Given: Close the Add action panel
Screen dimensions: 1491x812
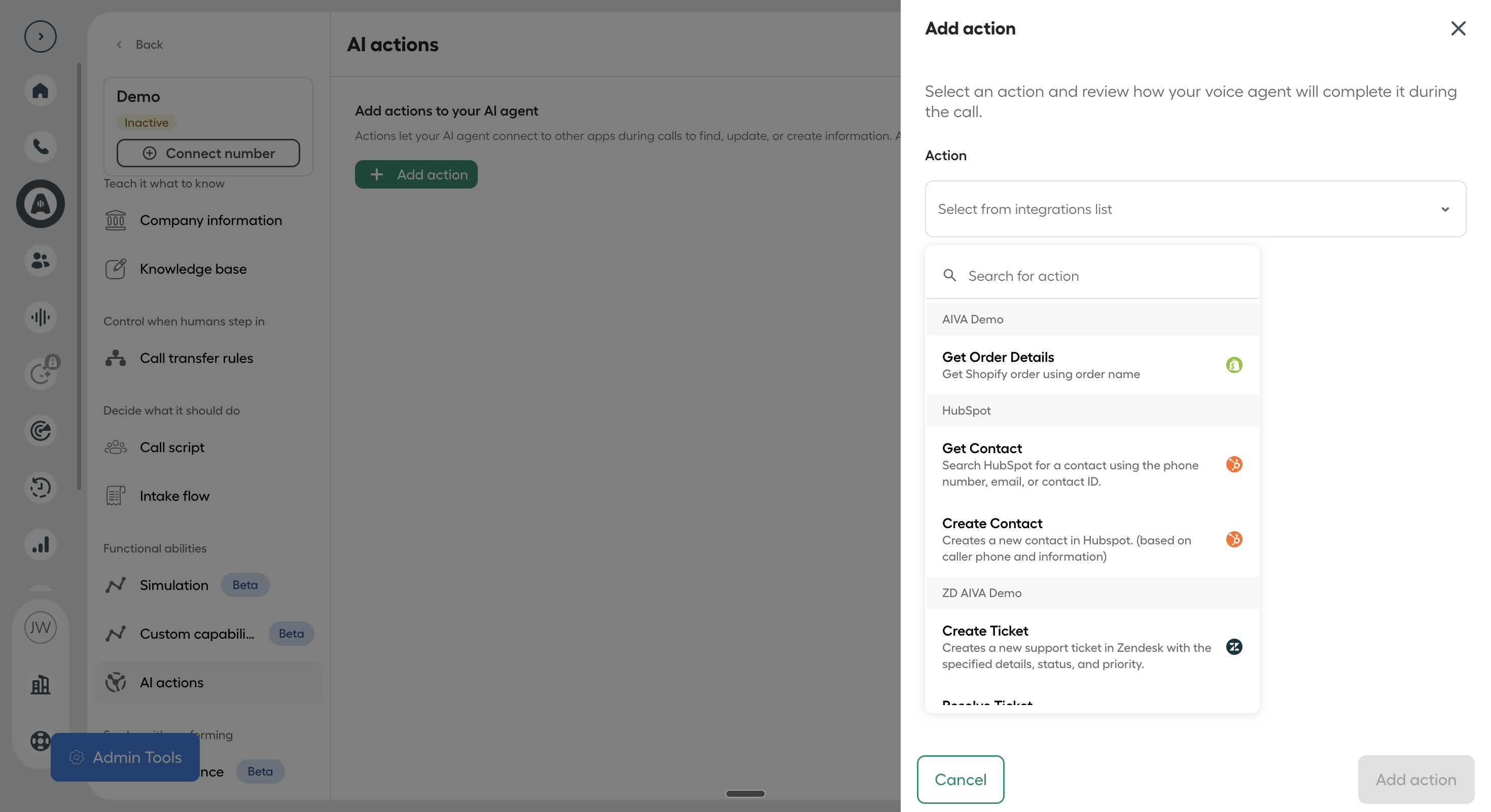Looking at the screenshot, I should 1458,28.
